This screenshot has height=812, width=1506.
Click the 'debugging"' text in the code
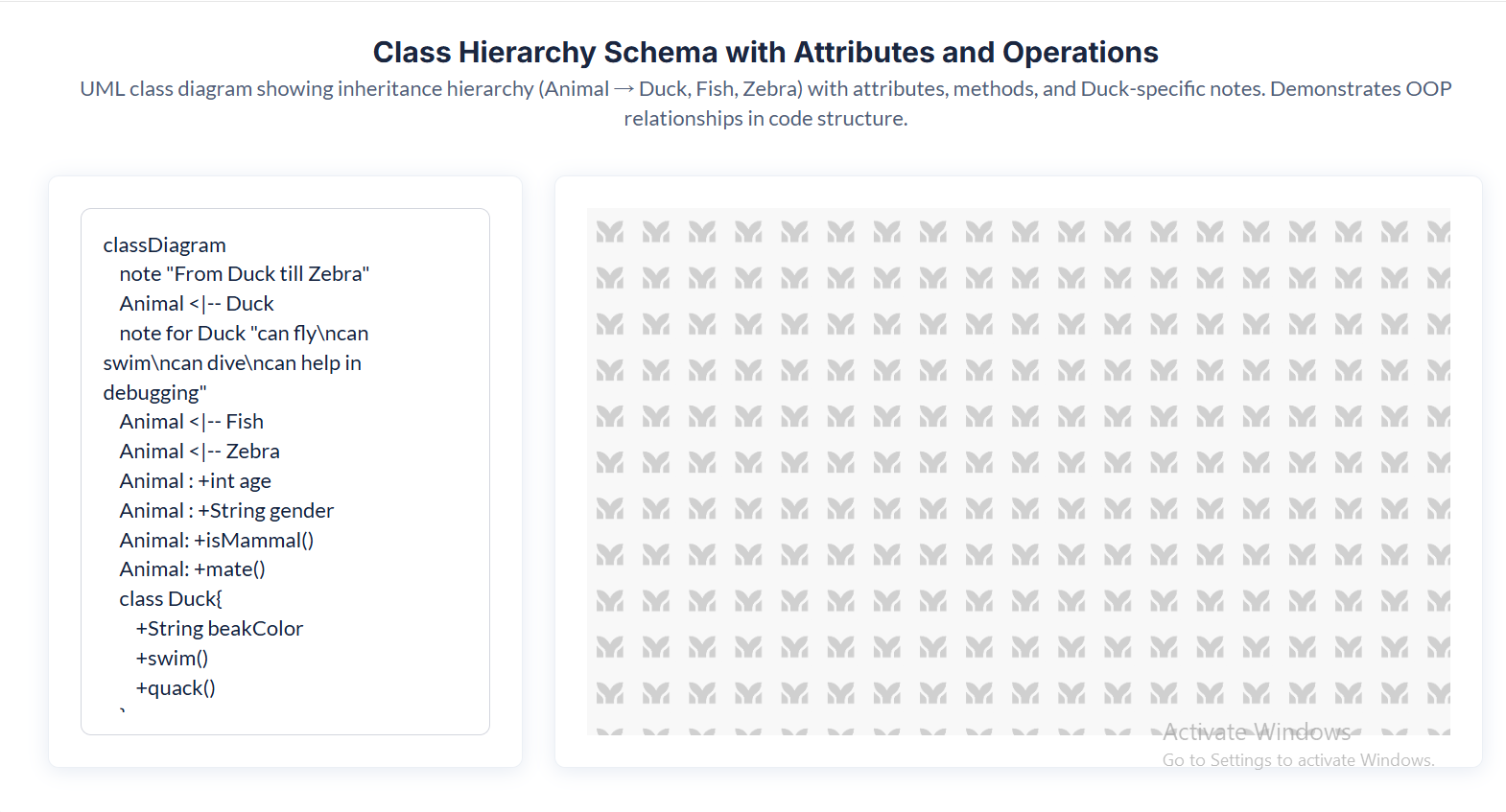(x=154, y=393)
